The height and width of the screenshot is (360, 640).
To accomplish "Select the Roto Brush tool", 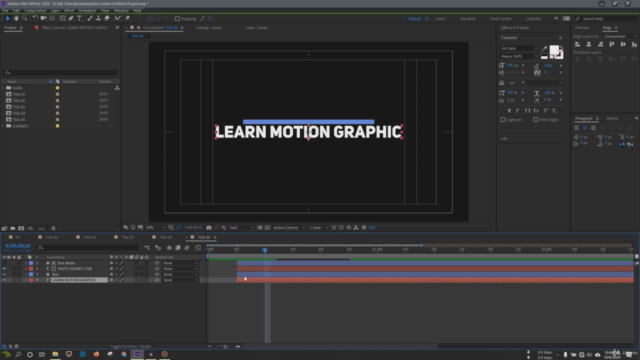I will pyautogui.click(x=118, y=18).
